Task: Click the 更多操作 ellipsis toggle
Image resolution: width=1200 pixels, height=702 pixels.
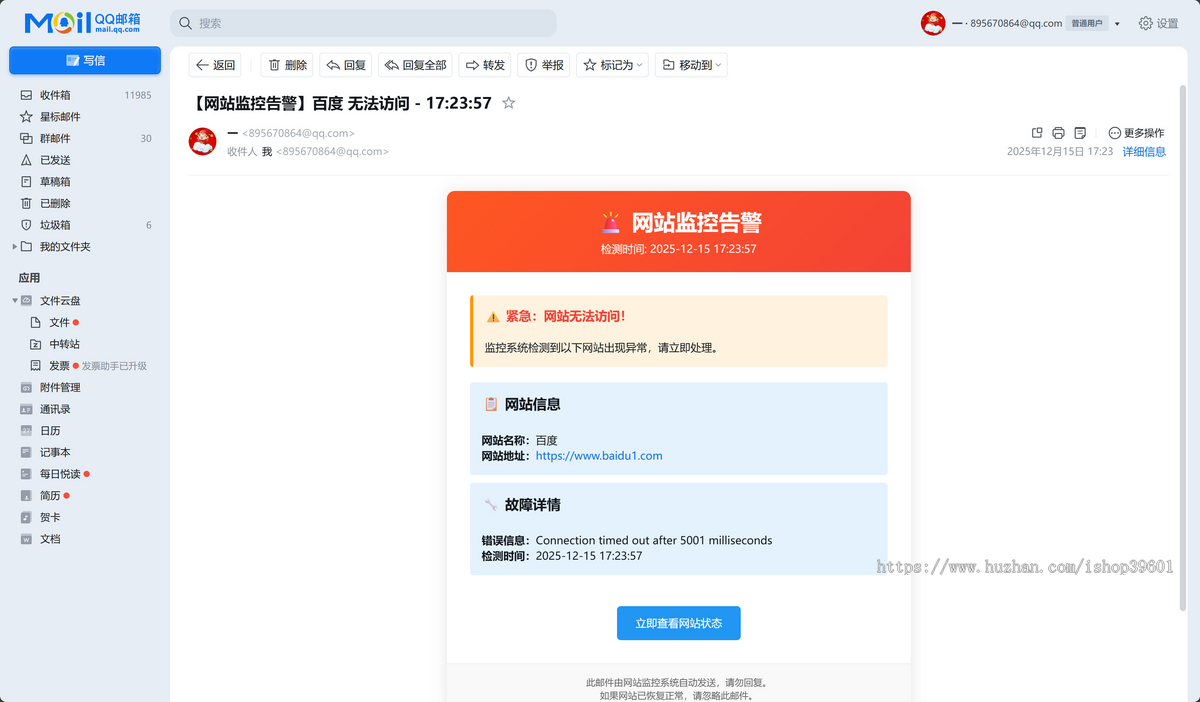Action: pyautogui.click(x=1113, y=132)
